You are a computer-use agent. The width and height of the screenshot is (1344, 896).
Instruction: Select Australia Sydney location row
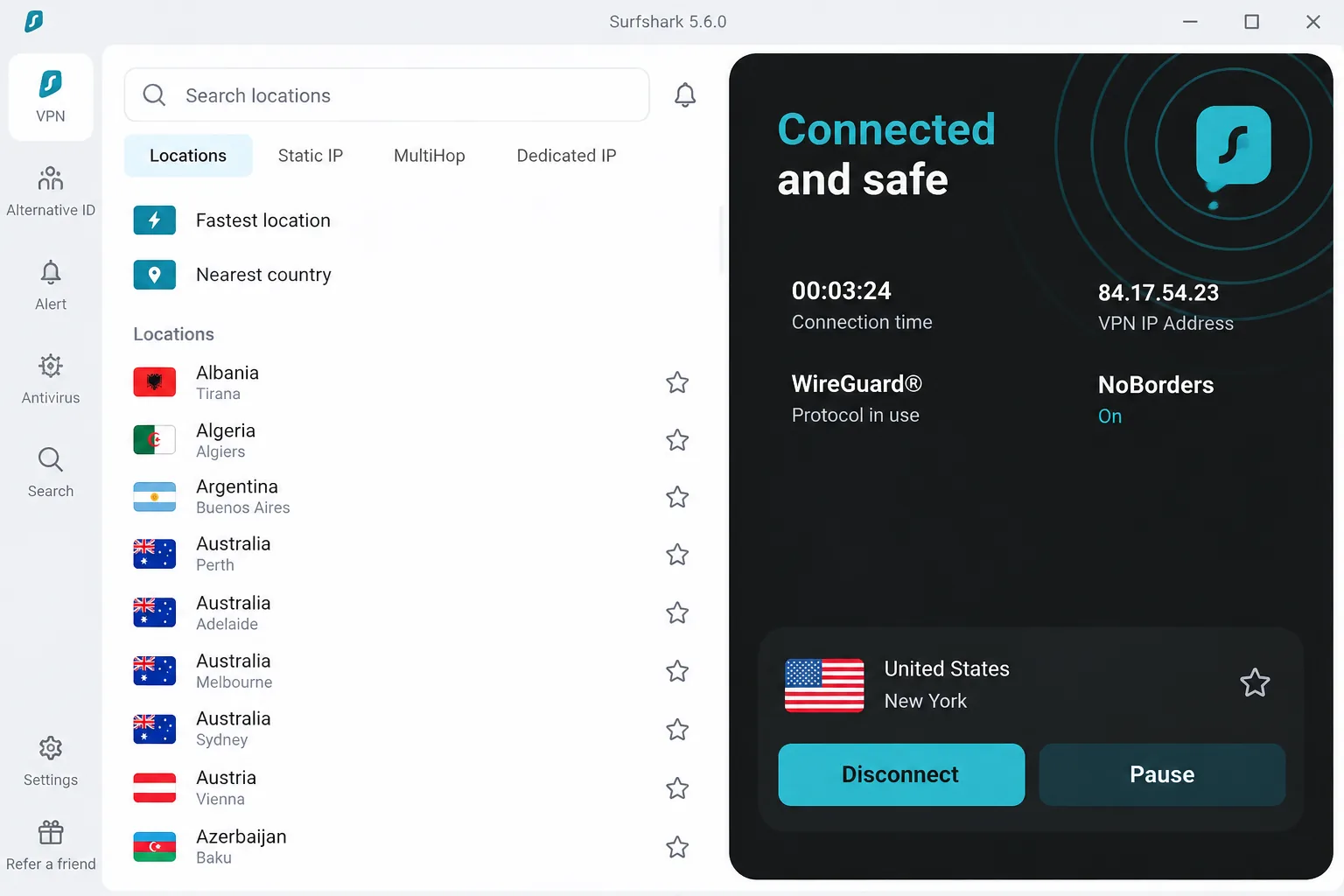[x=411, y=730]
